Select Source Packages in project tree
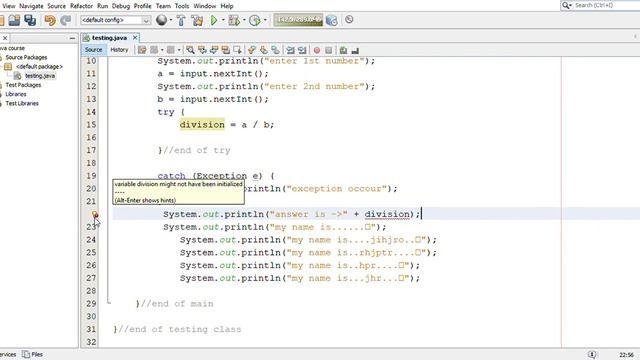 [26, 57]
